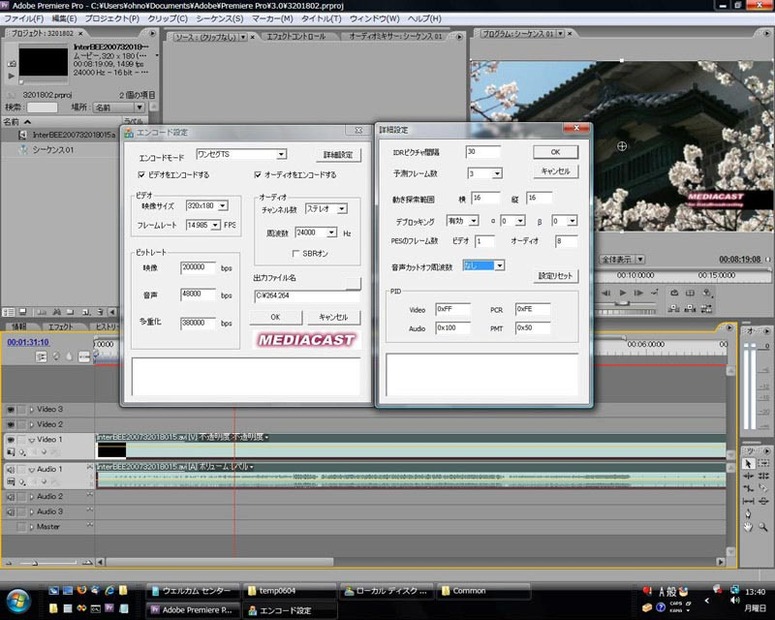The width and height of the screenshot is (775, 620).
Task: Click the timeline horizontal scrollbar
Action: pyautogui.click(x=220, y=562)
